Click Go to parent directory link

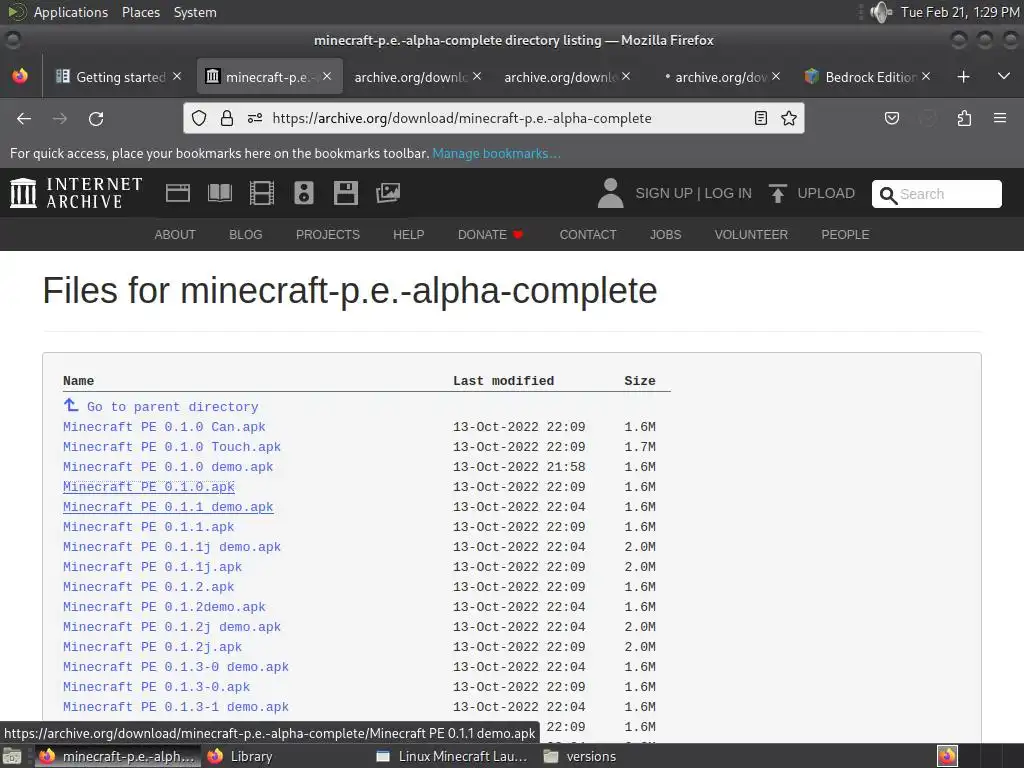(172, 407)
